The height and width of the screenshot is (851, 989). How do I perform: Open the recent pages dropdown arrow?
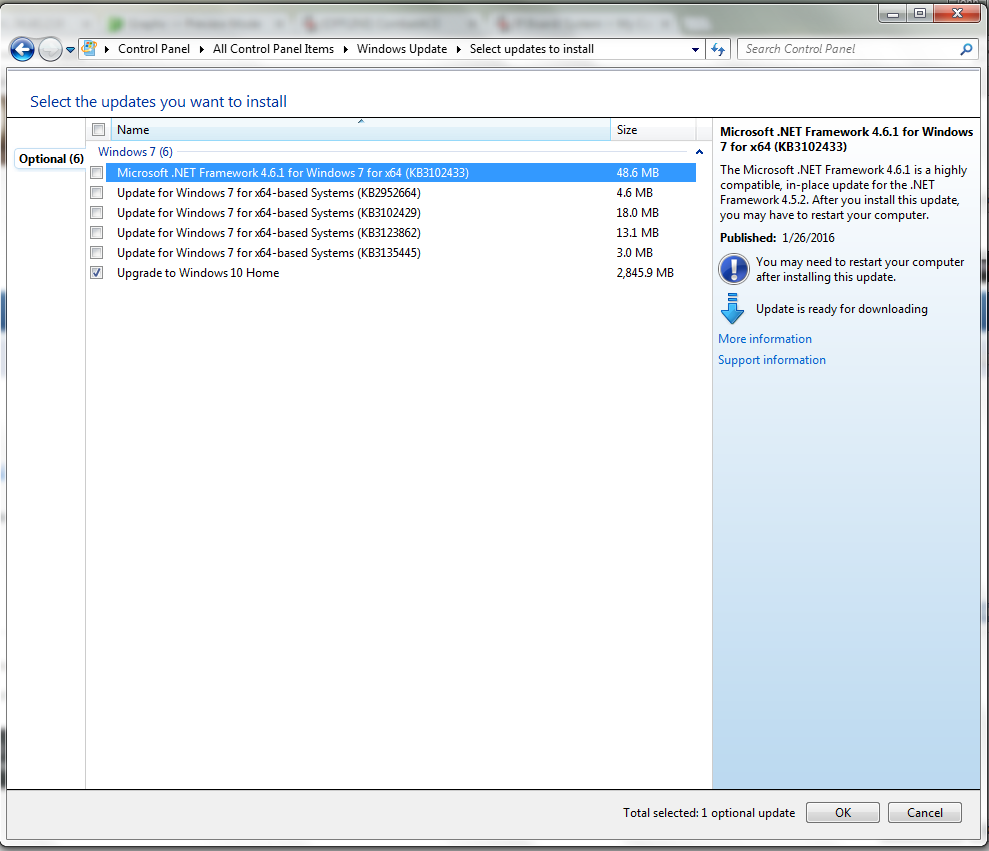pyautogui.click(x=70, y=49)
